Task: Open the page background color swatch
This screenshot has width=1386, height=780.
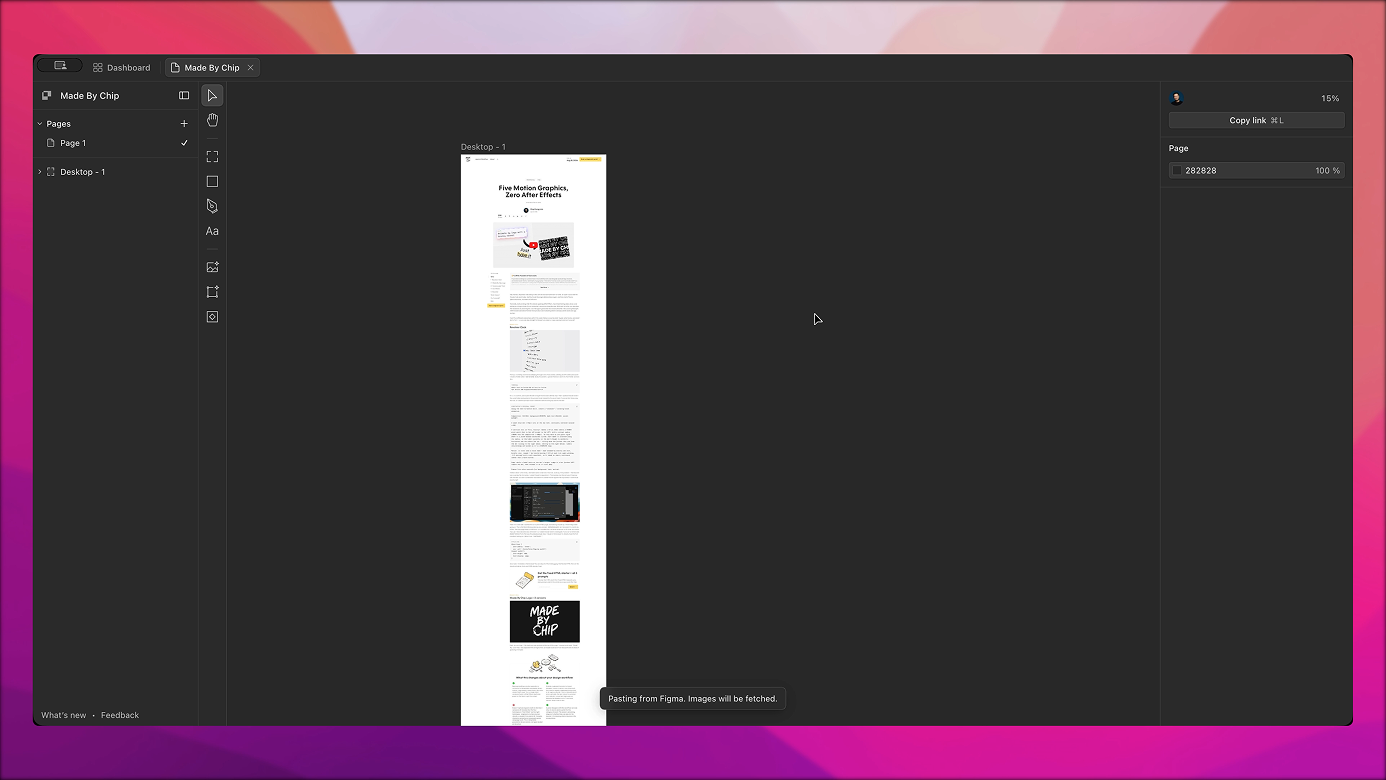Action: (1177, 171)
